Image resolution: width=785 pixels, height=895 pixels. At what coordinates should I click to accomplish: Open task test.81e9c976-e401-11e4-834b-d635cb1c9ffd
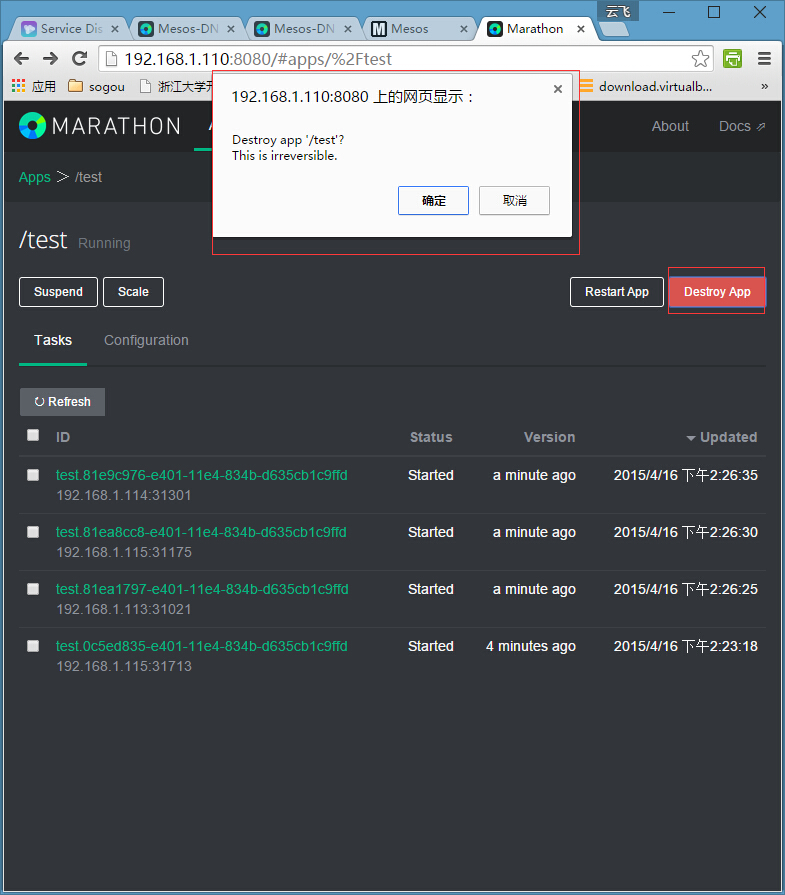coord(202,475)
